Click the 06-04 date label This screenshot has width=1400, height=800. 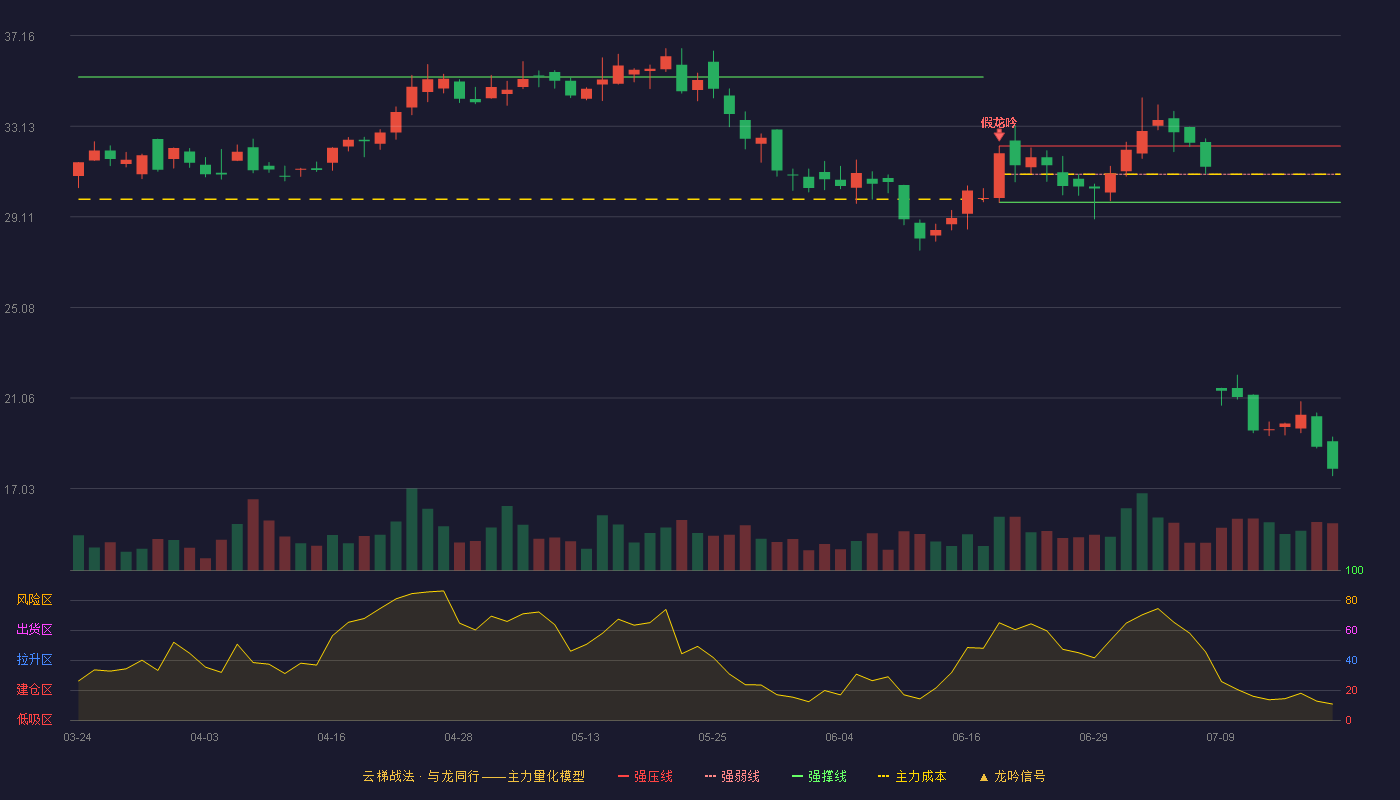pos(839,737)
